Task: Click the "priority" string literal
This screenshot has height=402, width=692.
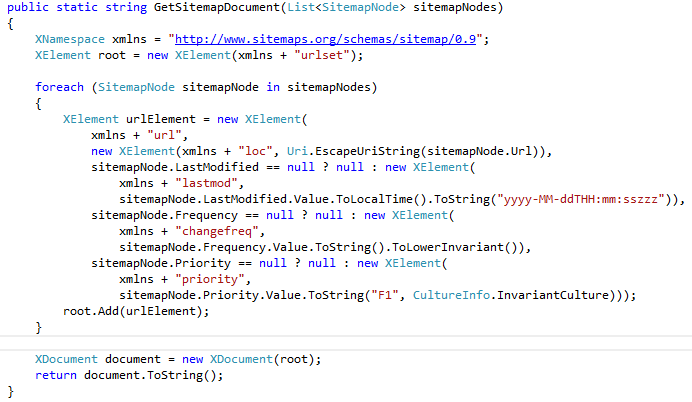Action: [210, 279]
